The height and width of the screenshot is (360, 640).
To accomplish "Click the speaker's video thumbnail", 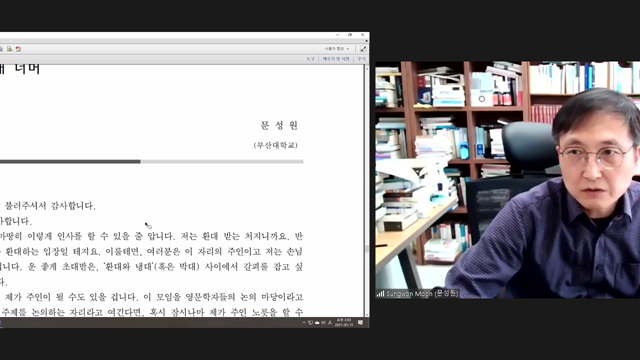I will click(x=508, y=180).
